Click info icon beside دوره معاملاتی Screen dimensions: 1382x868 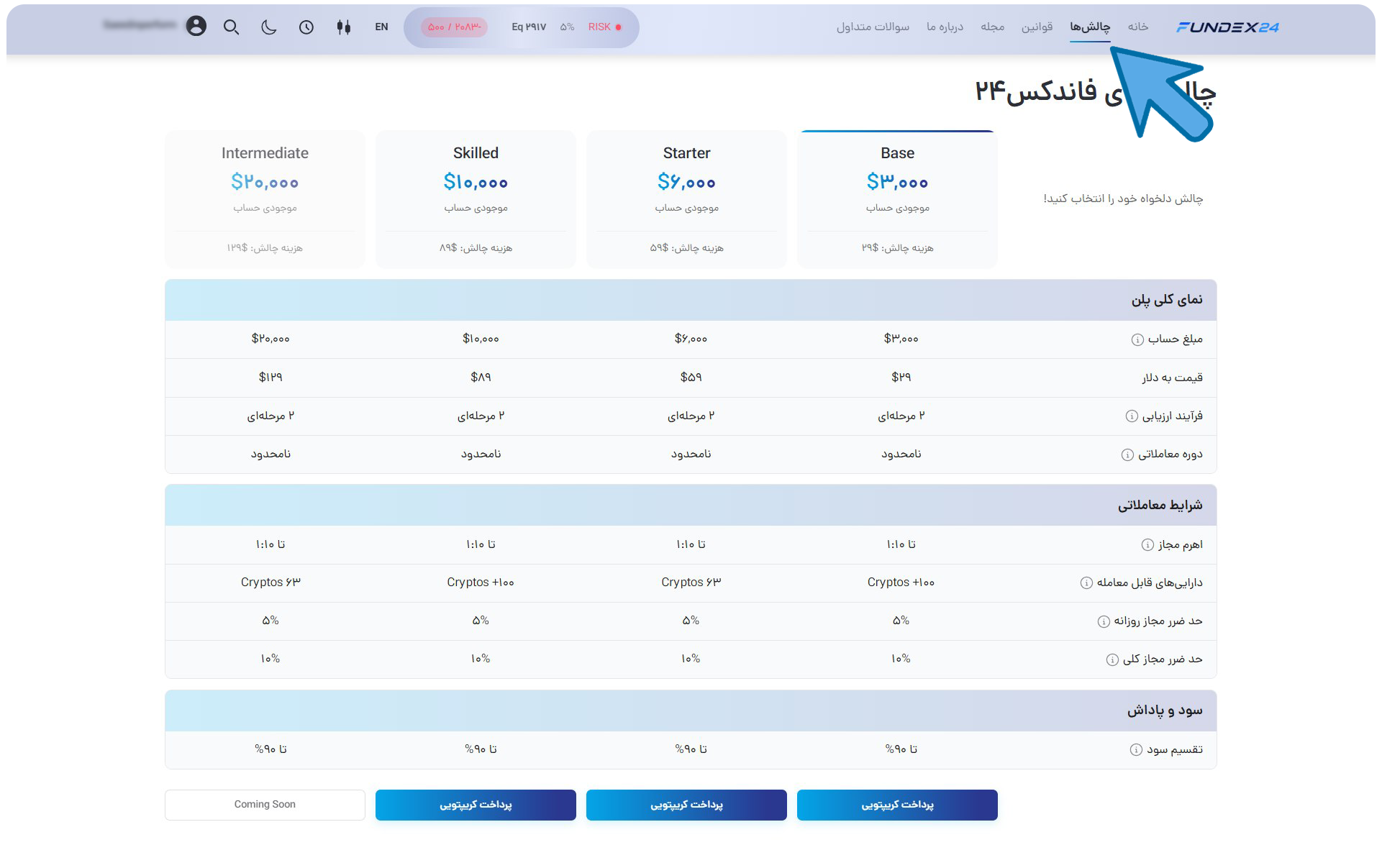[x=1127, y=454]
